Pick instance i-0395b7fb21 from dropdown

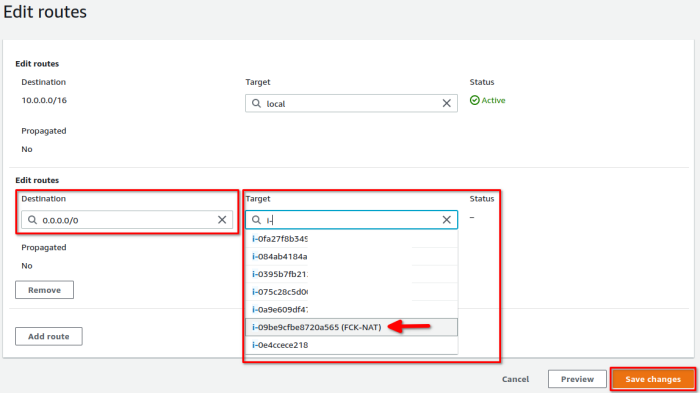pyautogui.click(x=351, y=274)
